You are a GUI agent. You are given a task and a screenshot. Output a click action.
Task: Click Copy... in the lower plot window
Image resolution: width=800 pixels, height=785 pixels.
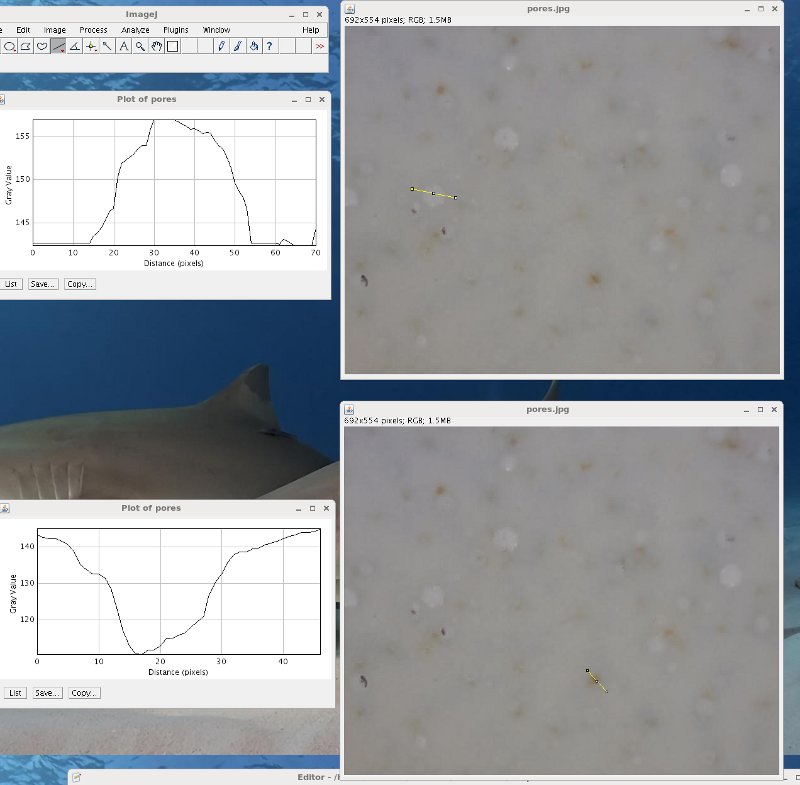84,693
